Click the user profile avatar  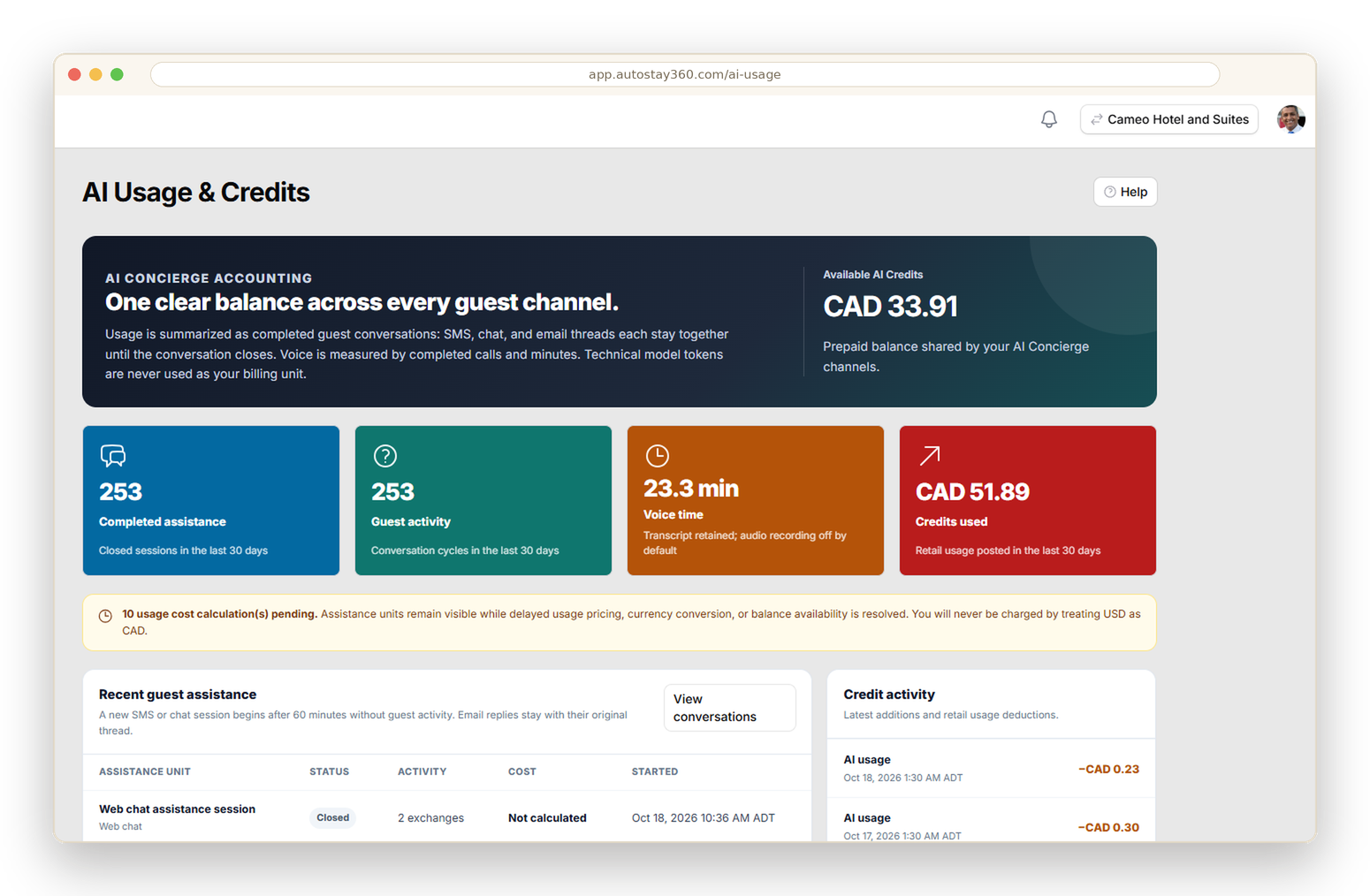click(1290, 119)
